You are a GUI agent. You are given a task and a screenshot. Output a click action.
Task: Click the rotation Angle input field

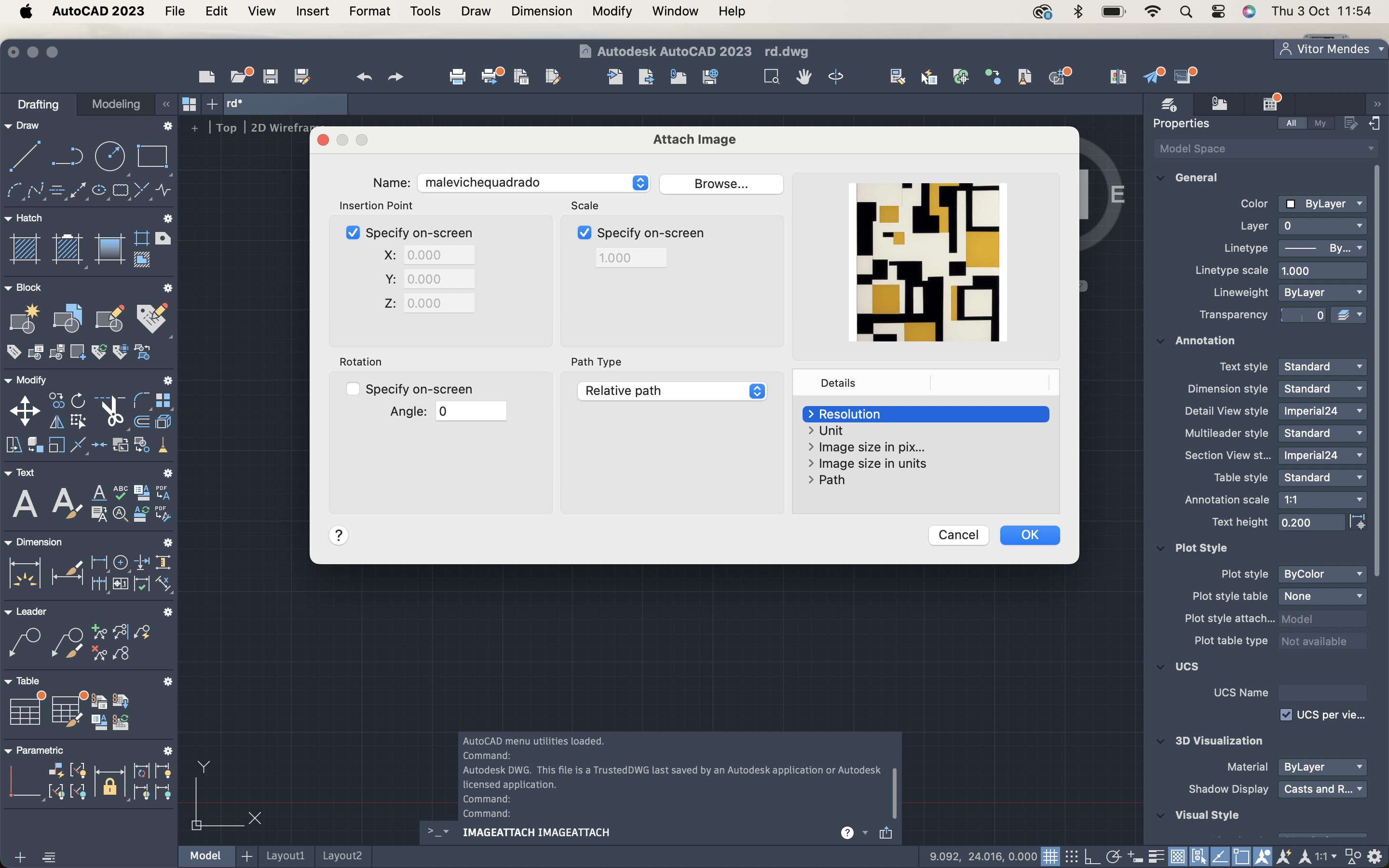click(x=471, y=411)
